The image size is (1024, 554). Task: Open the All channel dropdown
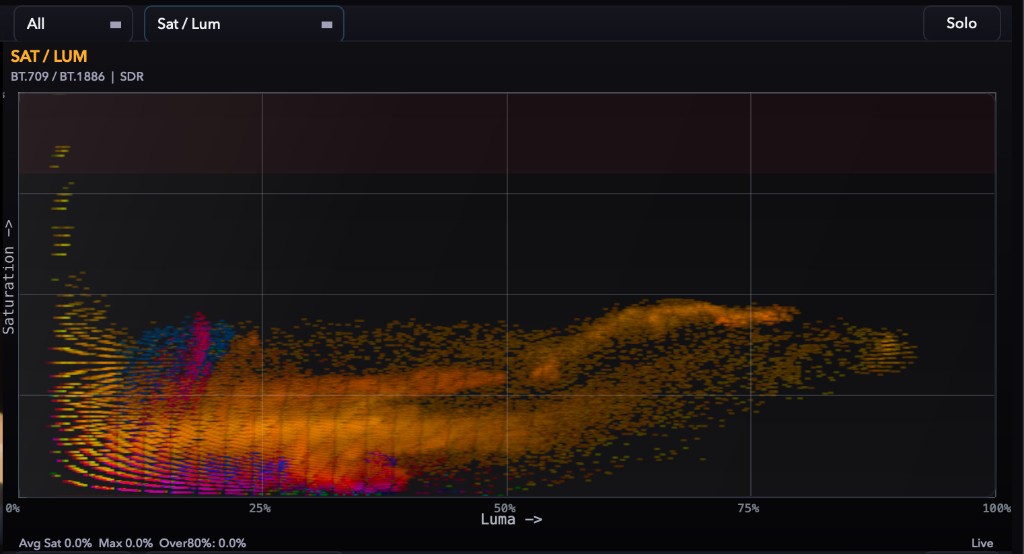click(x=73, y=24)
